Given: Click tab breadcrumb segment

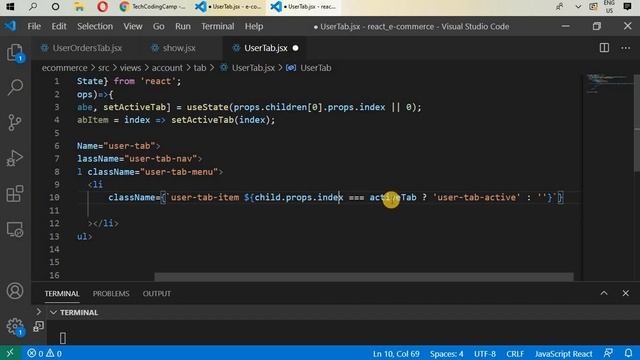Looking at the screenshot, I should pyautogui.click(x=200, y=68).
